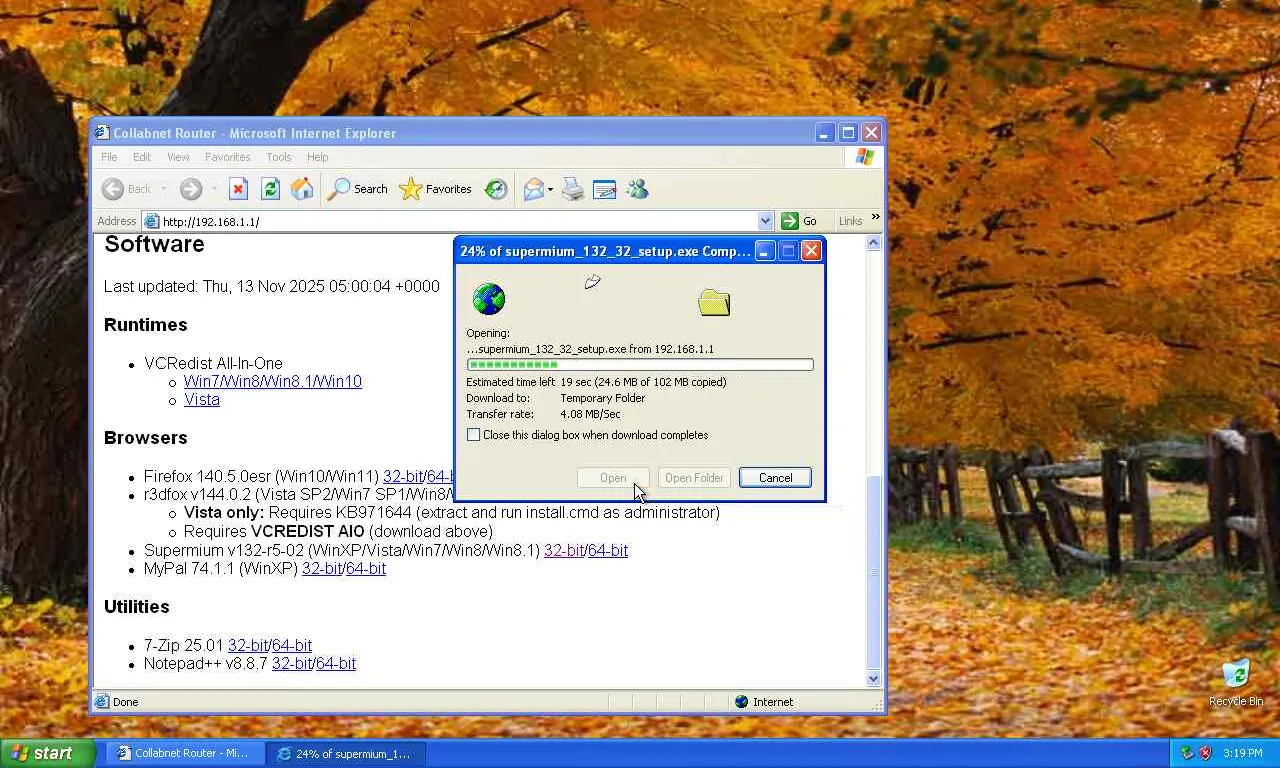Click the Supermium 32-bit link
This screenshot has height=768, width=1280.
564,550
